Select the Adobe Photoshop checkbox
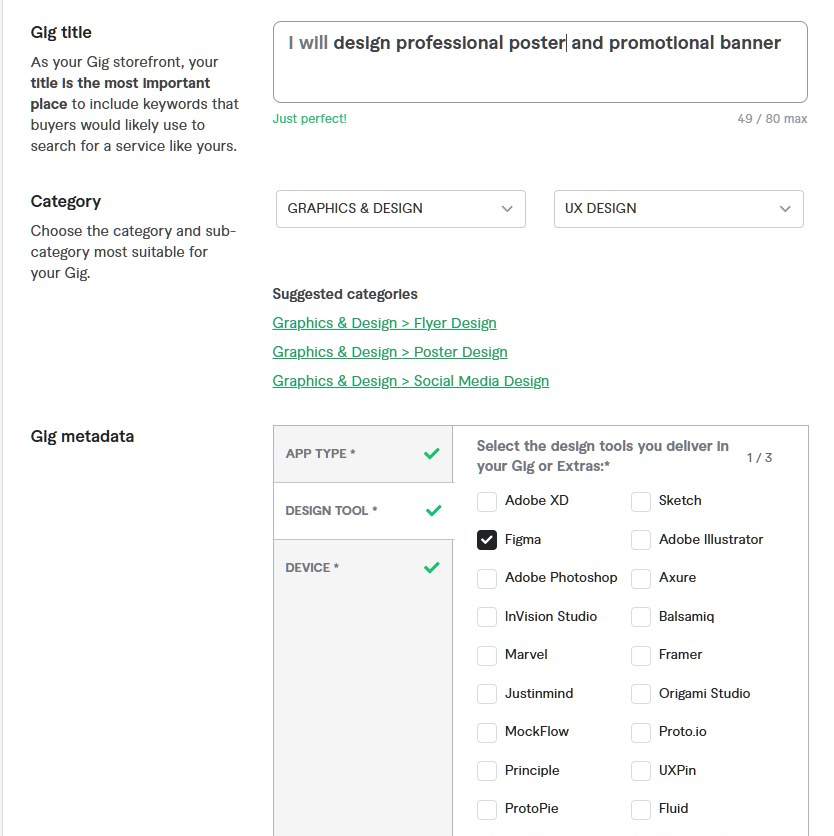 [x=487, y=578]
